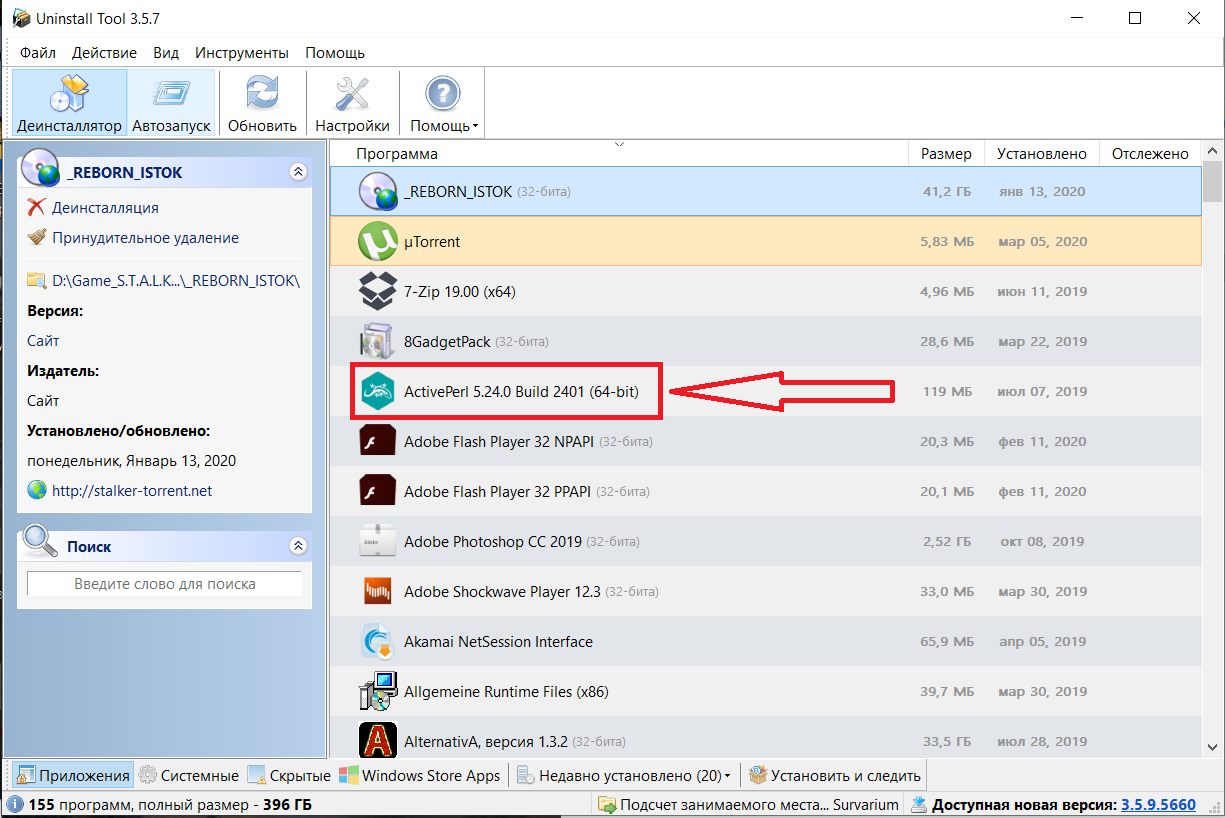Image resolution: width=1225 pixels, height=818 pixels.
Task: Switch to Windows Store Apps tab
Action: pyautogui.click(x=420, y=775)
